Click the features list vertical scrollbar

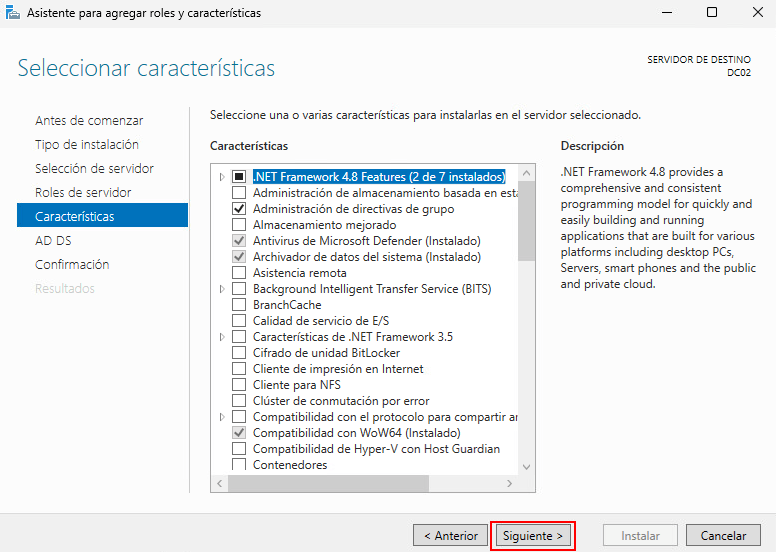527,220
